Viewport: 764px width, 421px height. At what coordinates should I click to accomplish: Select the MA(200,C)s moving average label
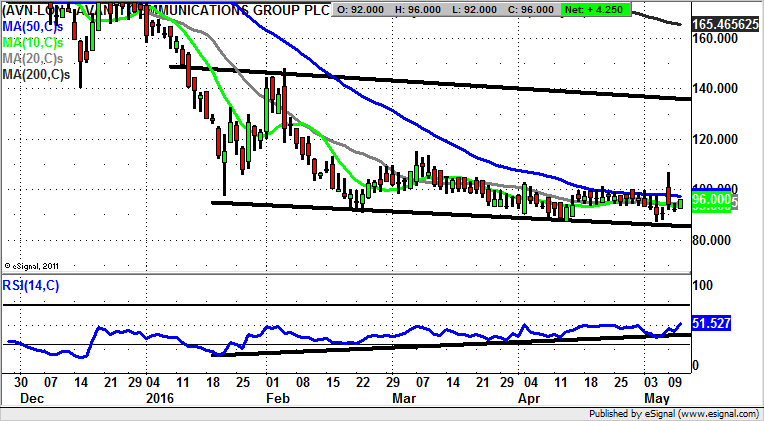point(39,75)
